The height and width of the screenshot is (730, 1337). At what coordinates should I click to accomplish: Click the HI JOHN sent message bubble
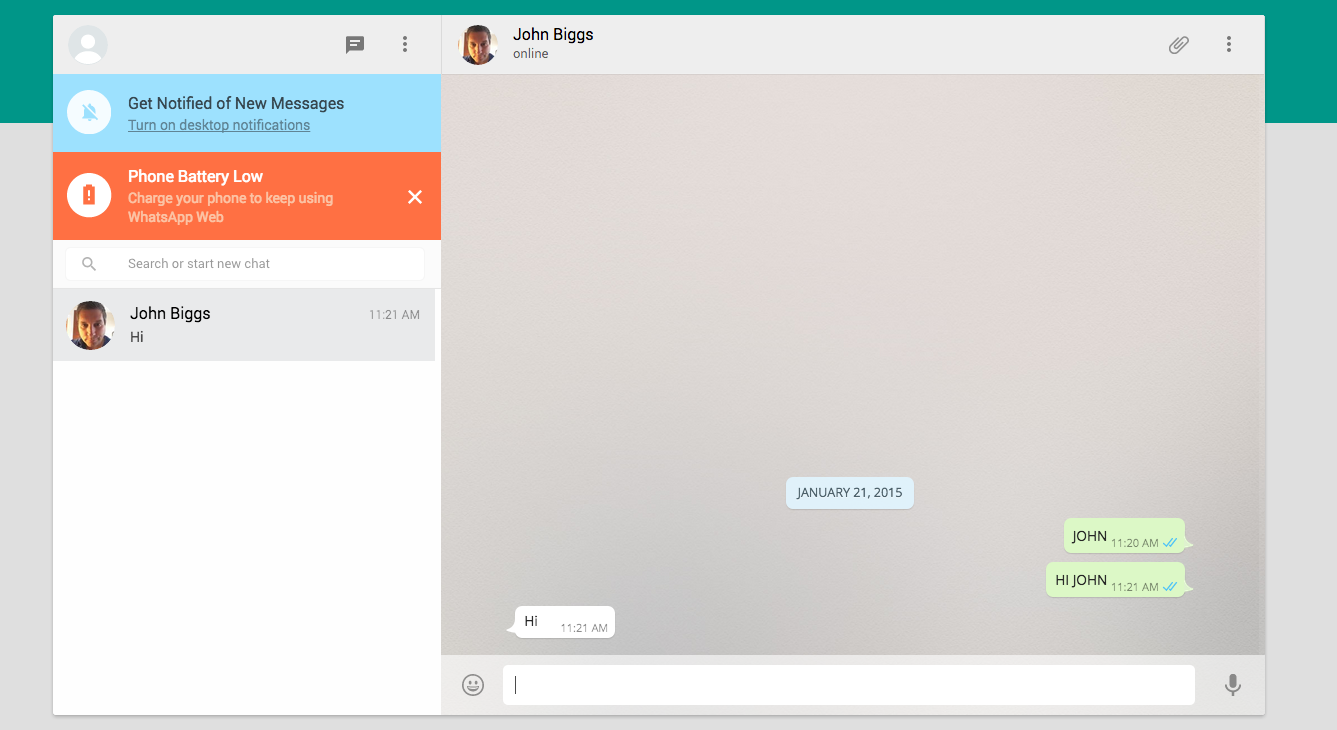[x=1115, y=580]
